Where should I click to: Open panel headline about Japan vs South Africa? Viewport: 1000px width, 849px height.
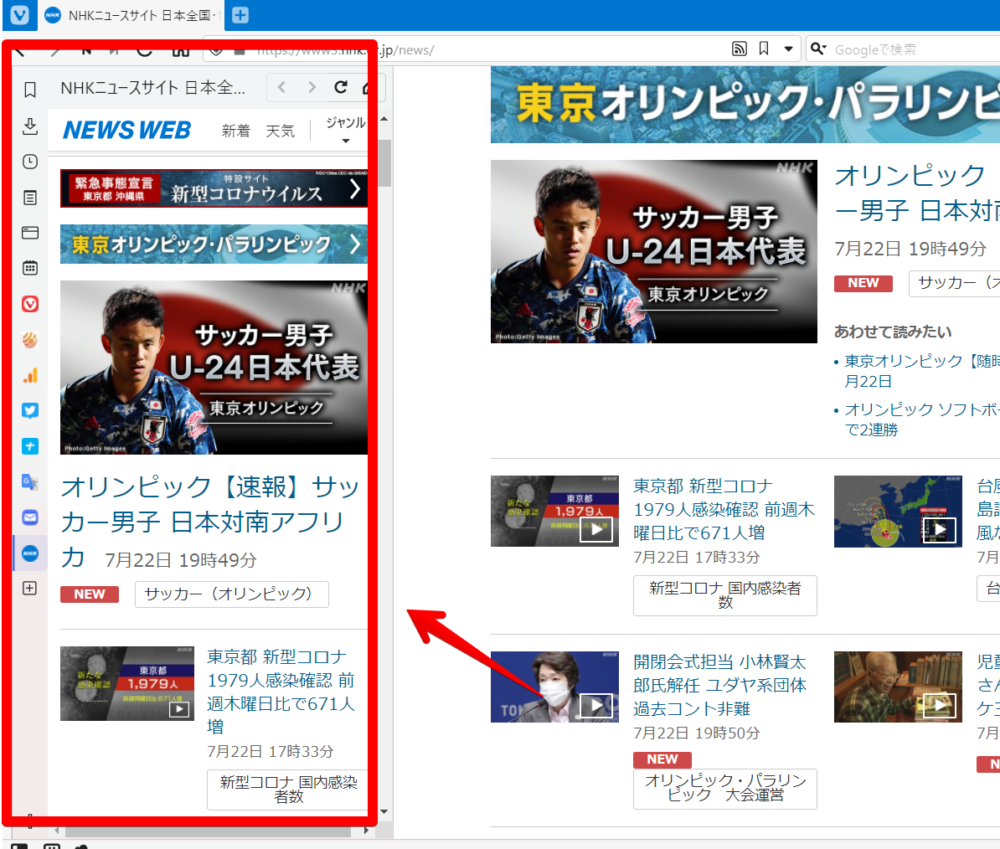[210, 522]
